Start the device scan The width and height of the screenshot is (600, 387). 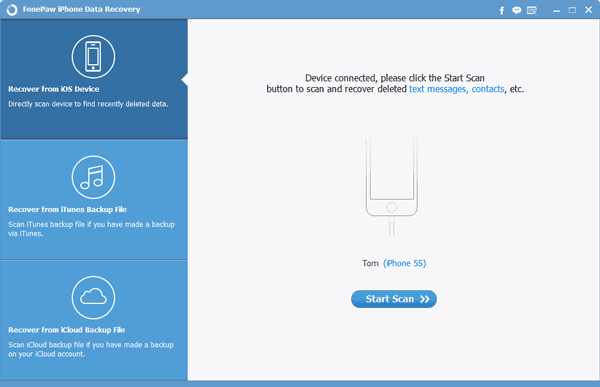point(394,299)
